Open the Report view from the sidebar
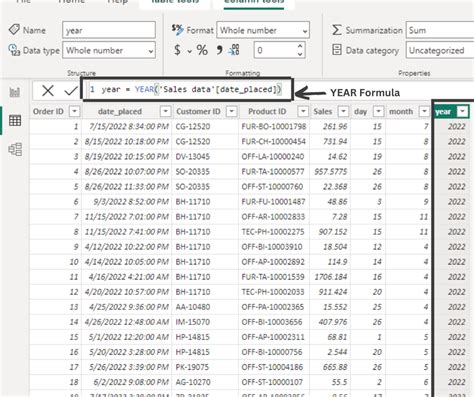Screen dimensions: 474x397 [x=15, y=92]
